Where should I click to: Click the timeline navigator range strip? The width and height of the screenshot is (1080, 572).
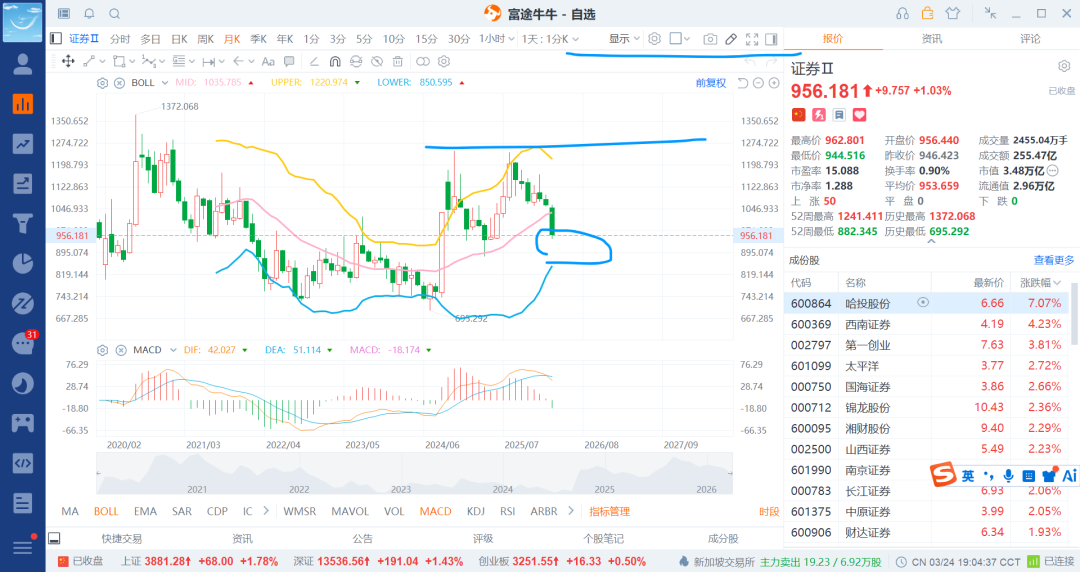coord(414,473)
